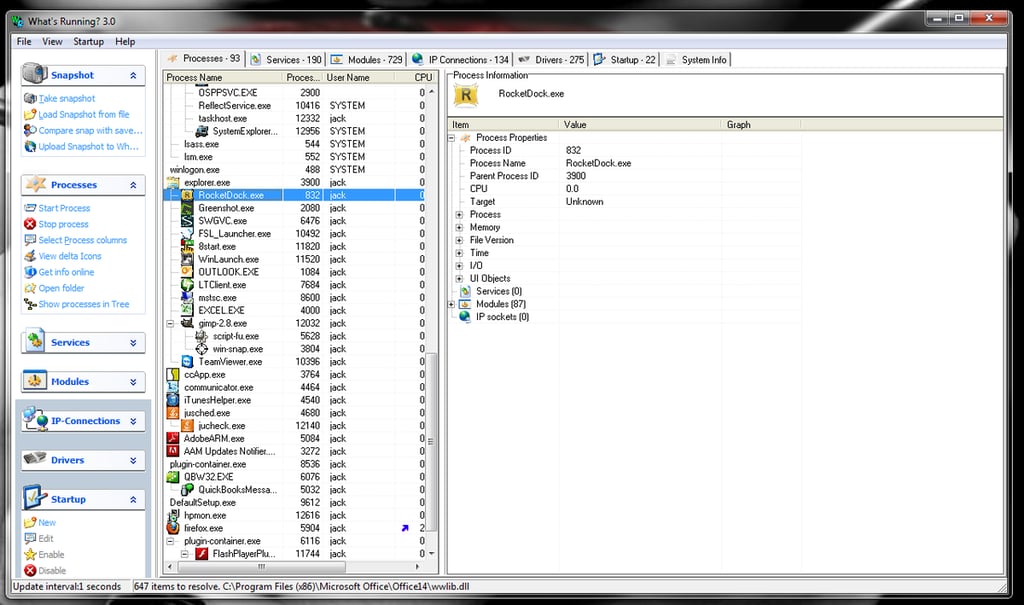The width and height of the screenshot is (1024, 605).
Task: Click the Modules (87) folder icon
Action: (465, 304)
